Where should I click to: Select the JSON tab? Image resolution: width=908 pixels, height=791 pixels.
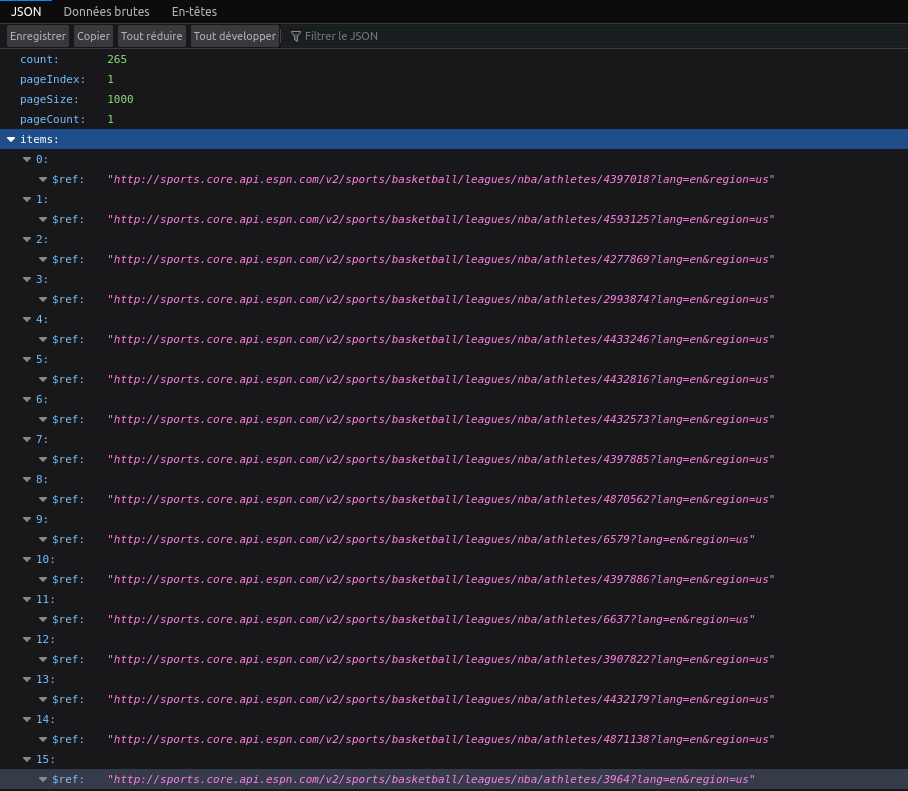(x=26, y=11)
